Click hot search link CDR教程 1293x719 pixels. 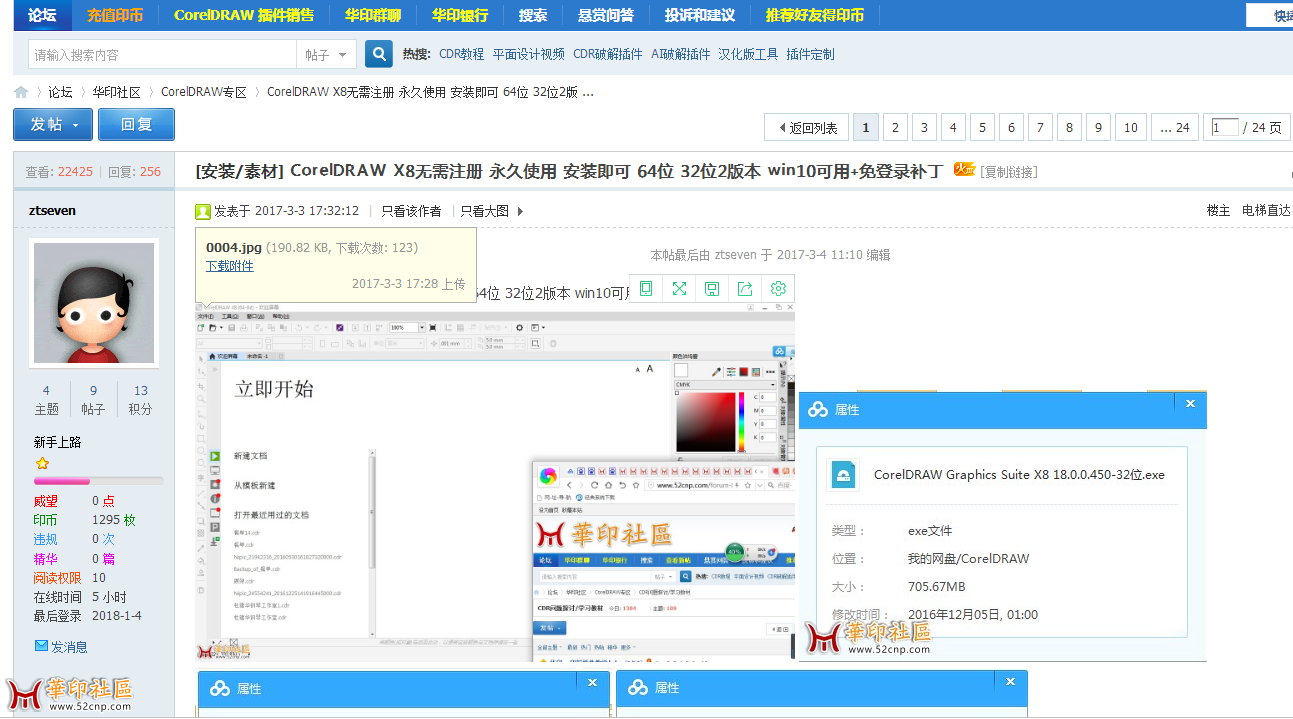click(x=461, y=54)
